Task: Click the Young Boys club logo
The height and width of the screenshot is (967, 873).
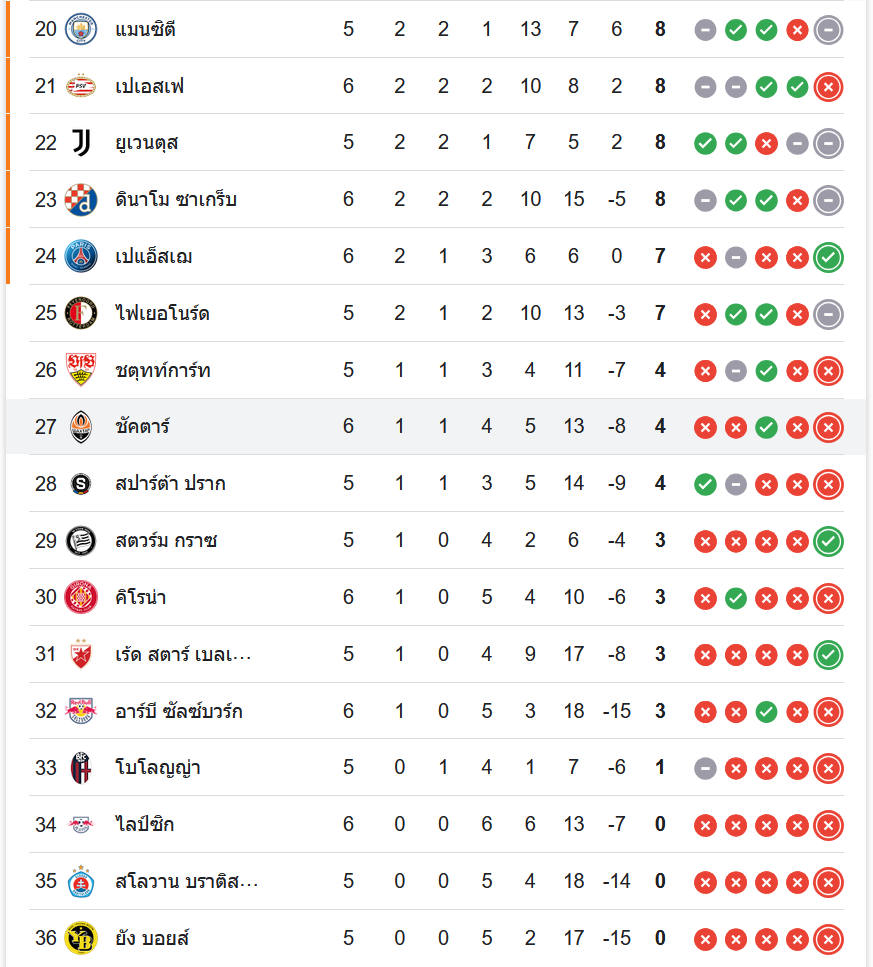Action: point(81,938)
